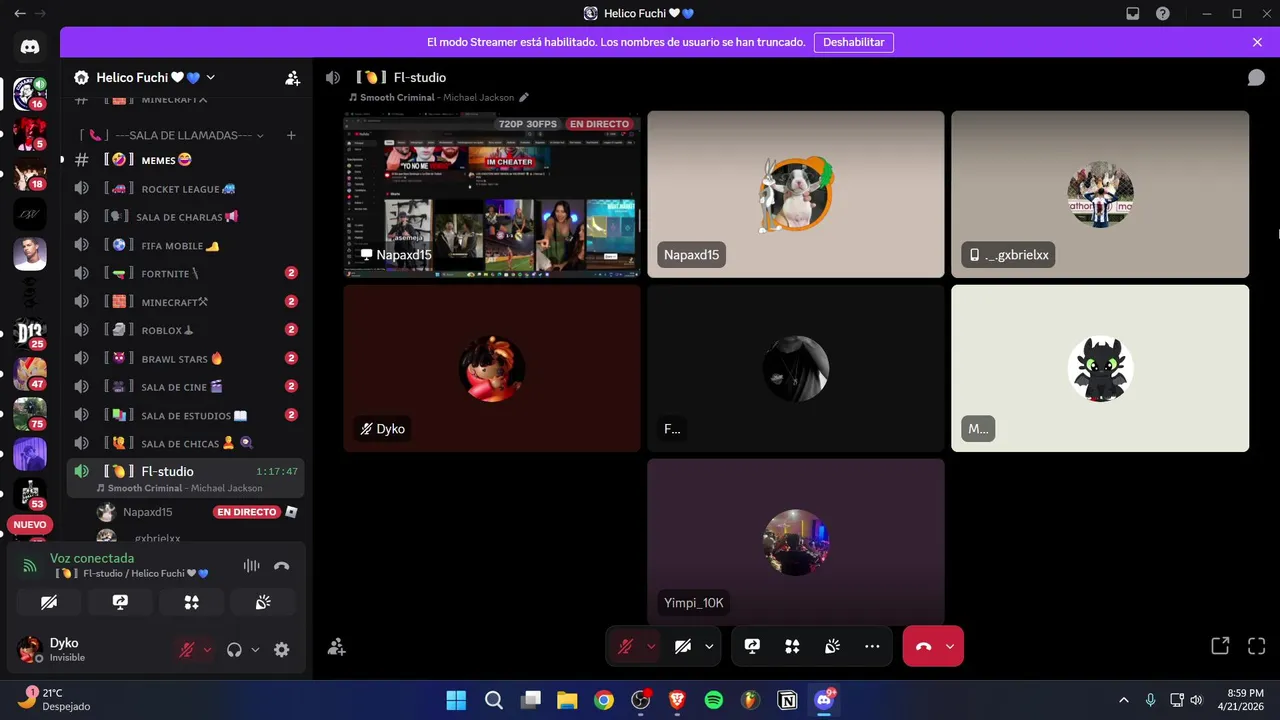The image size is (1280, 720).
Task: Open microphone options arrow in call bar
Action: pos(651,647)
